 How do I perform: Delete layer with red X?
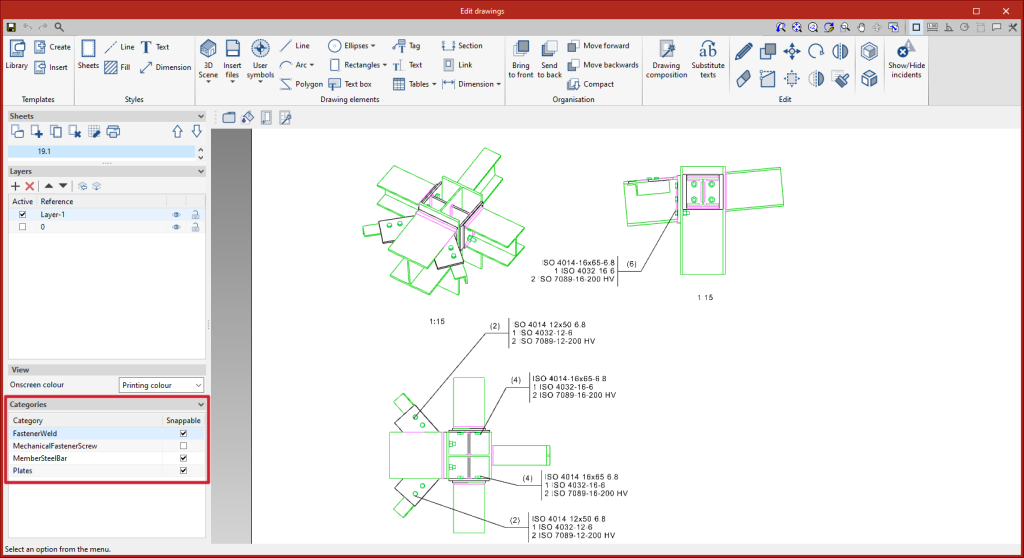tap(29, 186)
